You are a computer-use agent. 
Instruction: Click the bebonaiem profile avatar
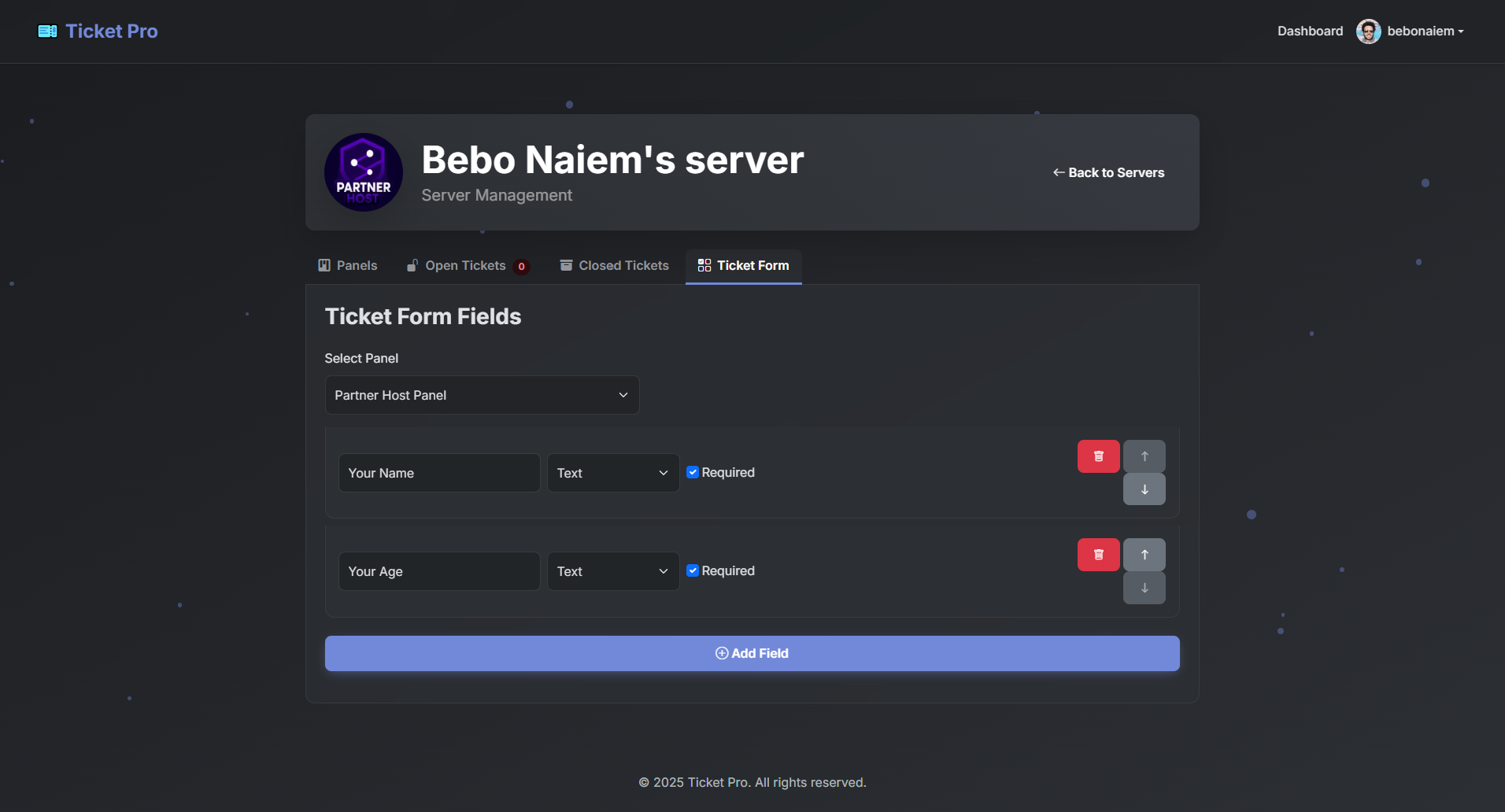pyautogui.click(x=1368, y=31)
